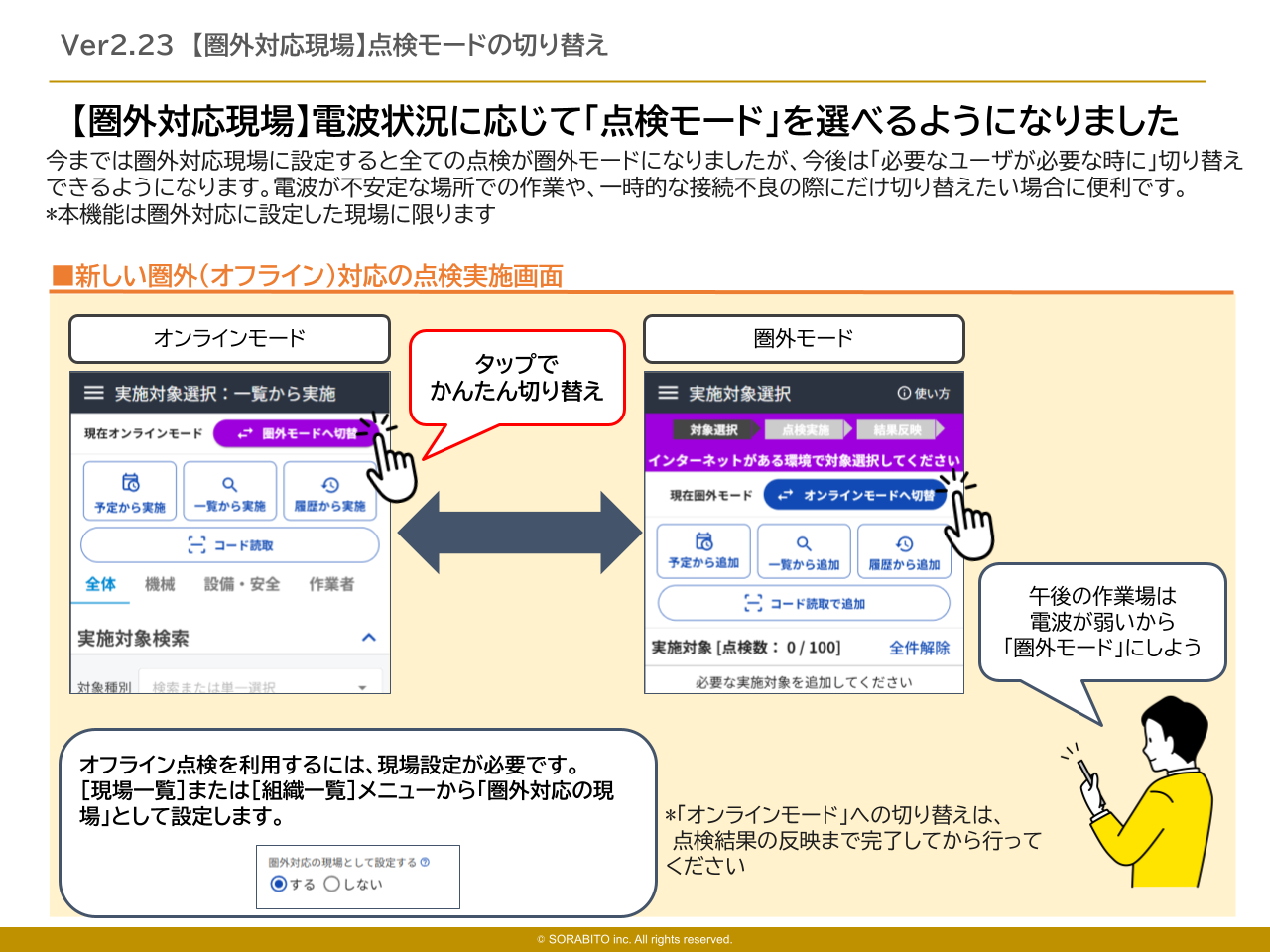
Task: Click 一覧から実施 search icon button
Action: 229,492
